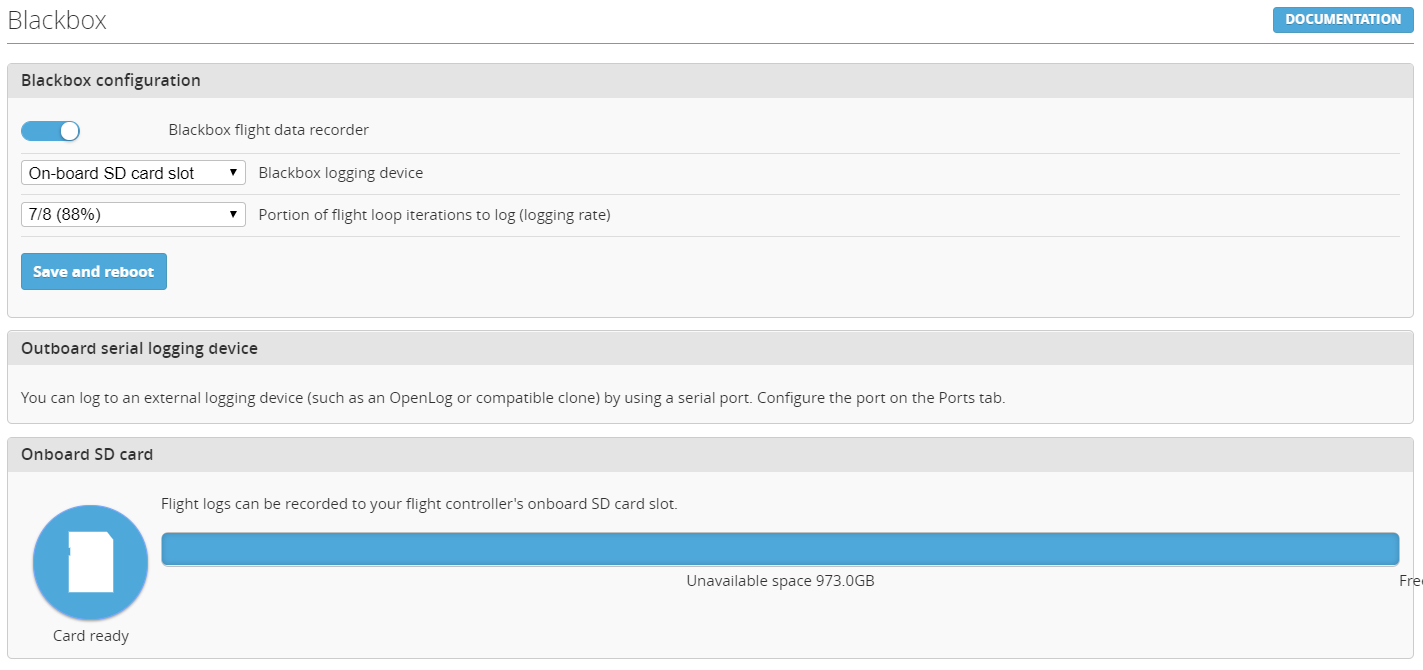The width and height of the screenshot is (1423, 670).
Task: Click the SD card space usage bar
Action: (x=780, y=549)
